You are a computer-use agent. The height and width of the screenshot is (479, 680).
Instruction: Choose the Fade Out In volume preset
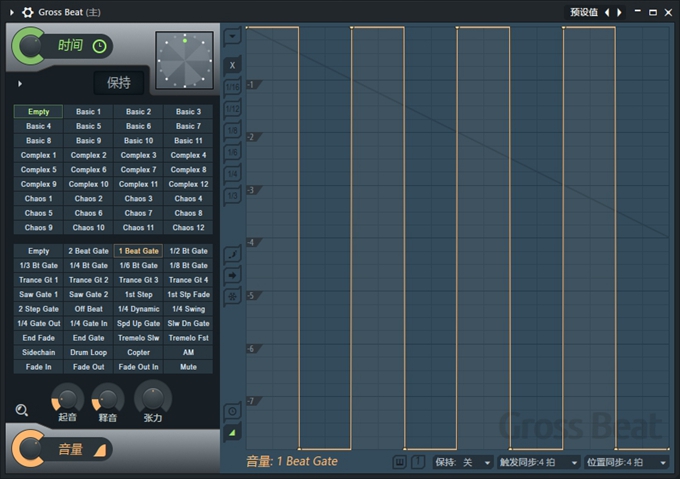(138, 367)
